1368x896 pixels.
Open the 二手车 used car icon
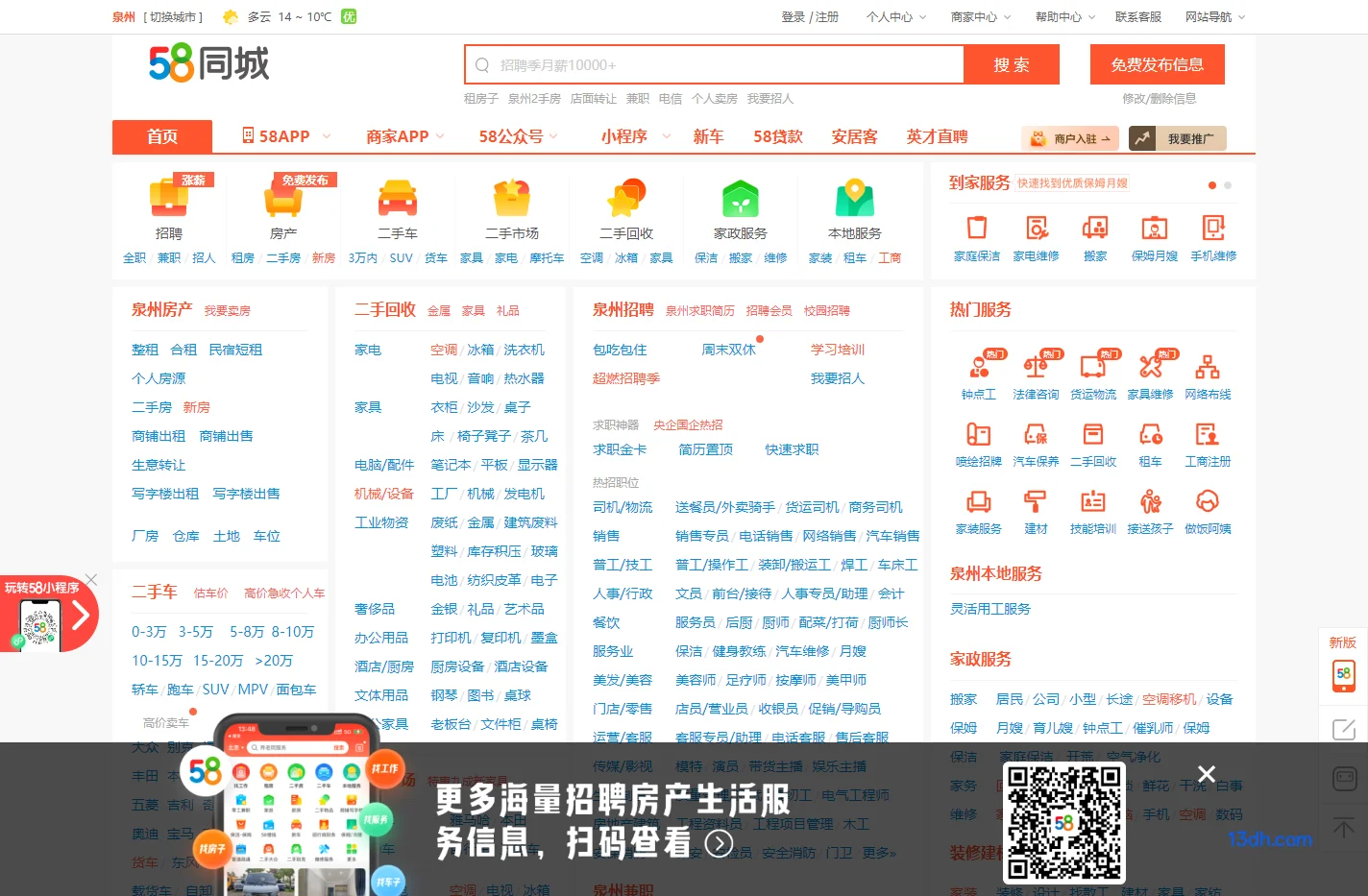click(x=398, y=199)
